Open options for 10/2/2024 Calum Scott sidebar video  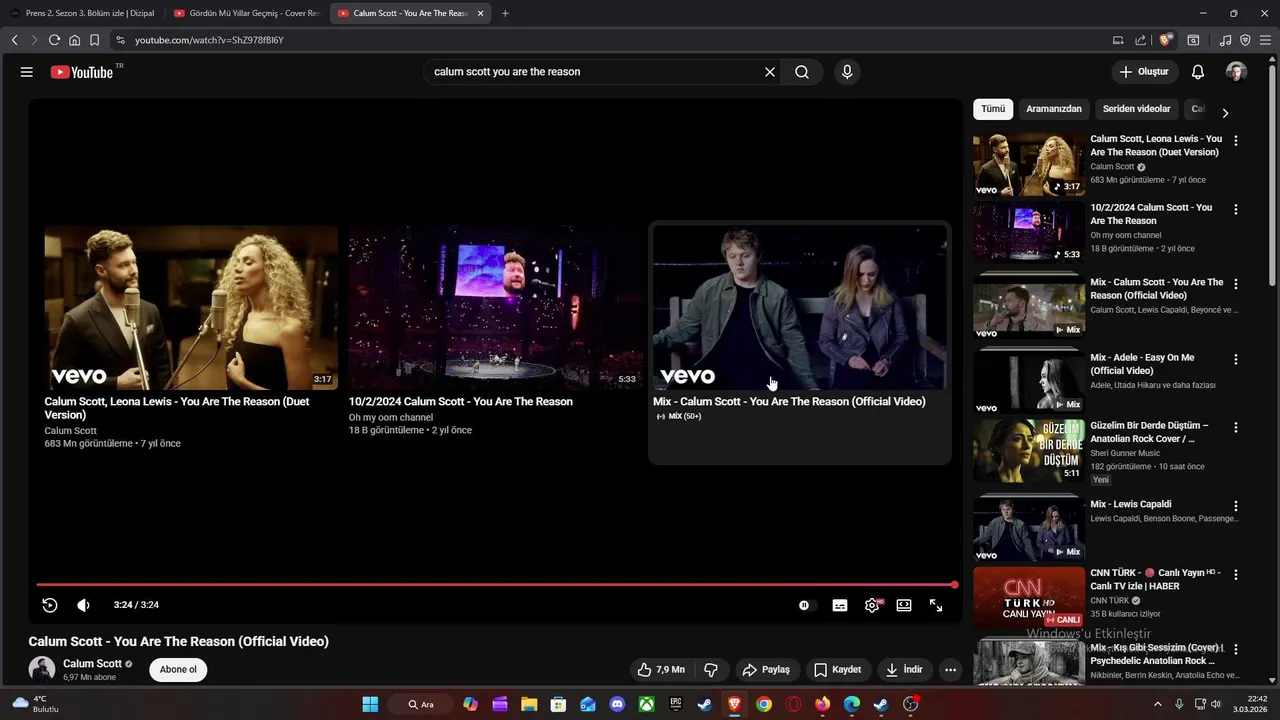coord(1236,210)
